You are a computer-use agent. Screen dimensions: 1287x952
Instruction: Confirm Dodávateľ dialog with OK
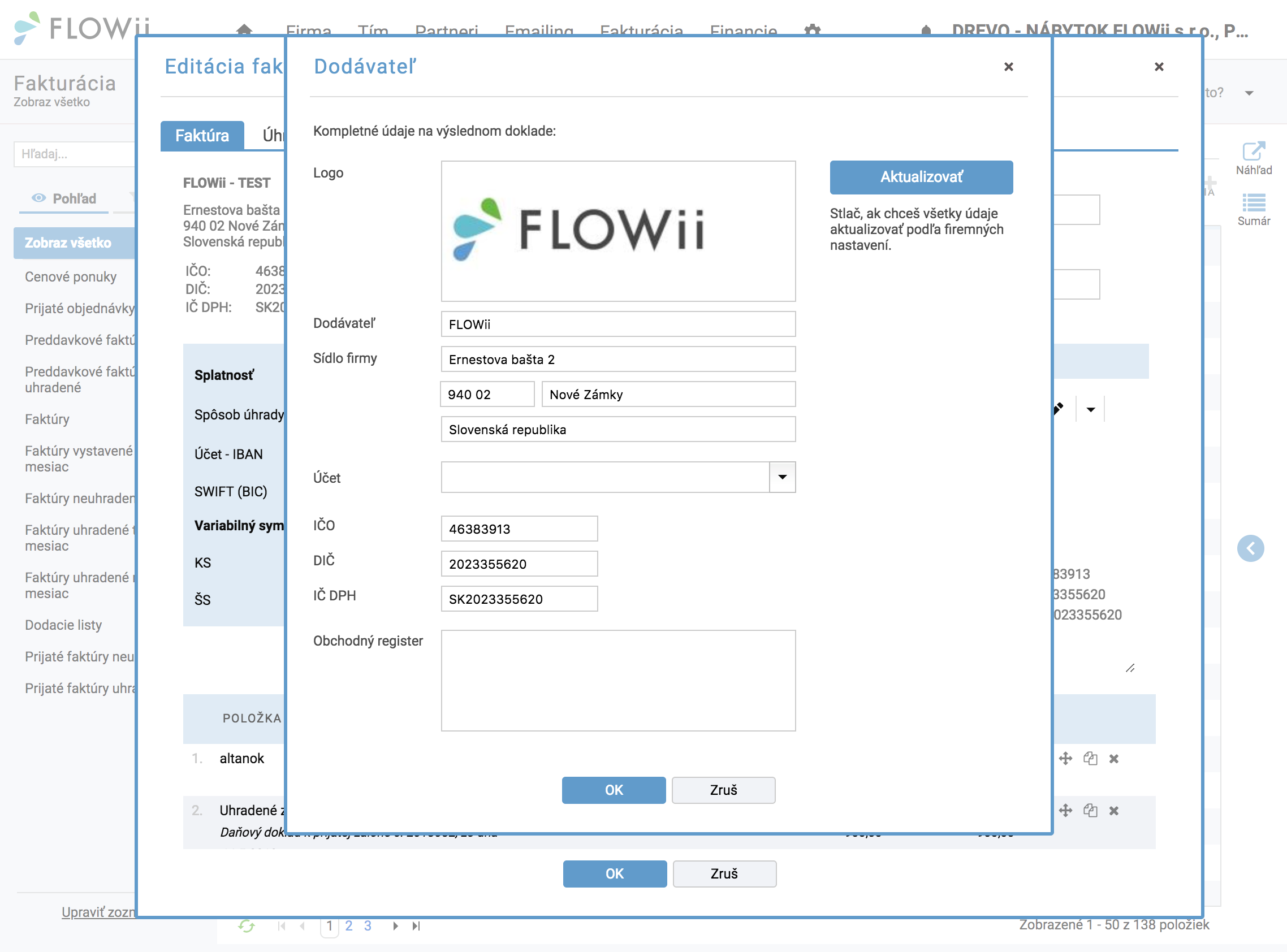tap(614, 790)
